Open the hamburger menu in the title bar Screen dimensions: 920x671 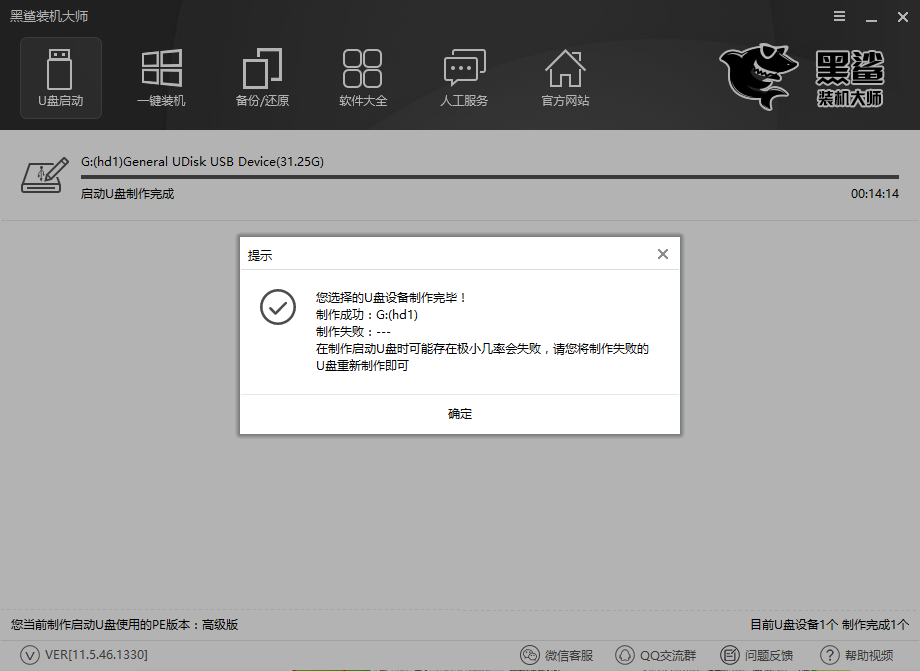pyautogui.click(x=838, y=16)
